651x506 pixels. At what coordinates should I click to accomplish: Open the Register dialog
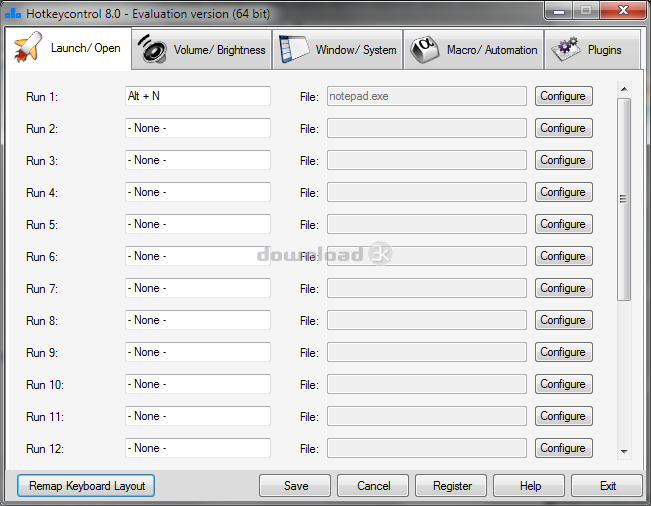[451, 486]
